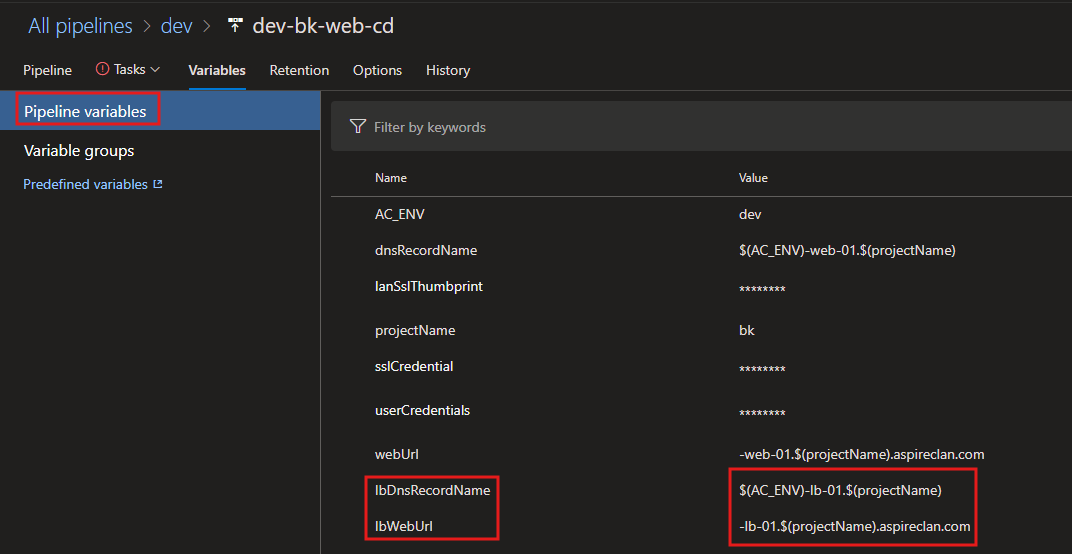
Task: Click the lbWebUrl value -lb-01.$(projectName).aspireclan.com
Action: 855,526
